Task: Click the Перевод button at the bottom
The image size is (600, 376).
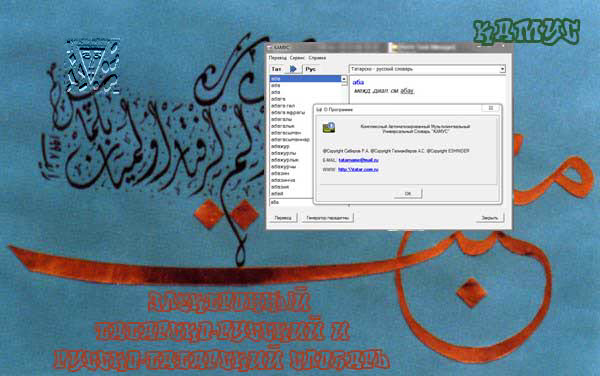Action: tap(283, 218)
